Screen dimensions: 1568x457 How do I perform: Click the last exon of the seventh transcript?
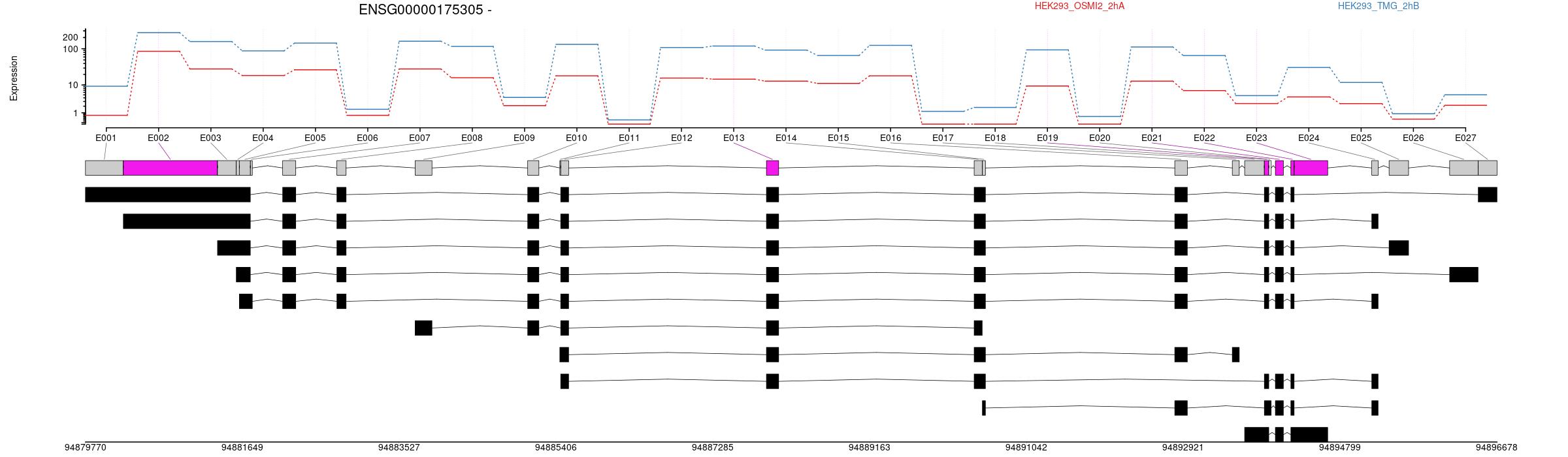pos(1236,355)
